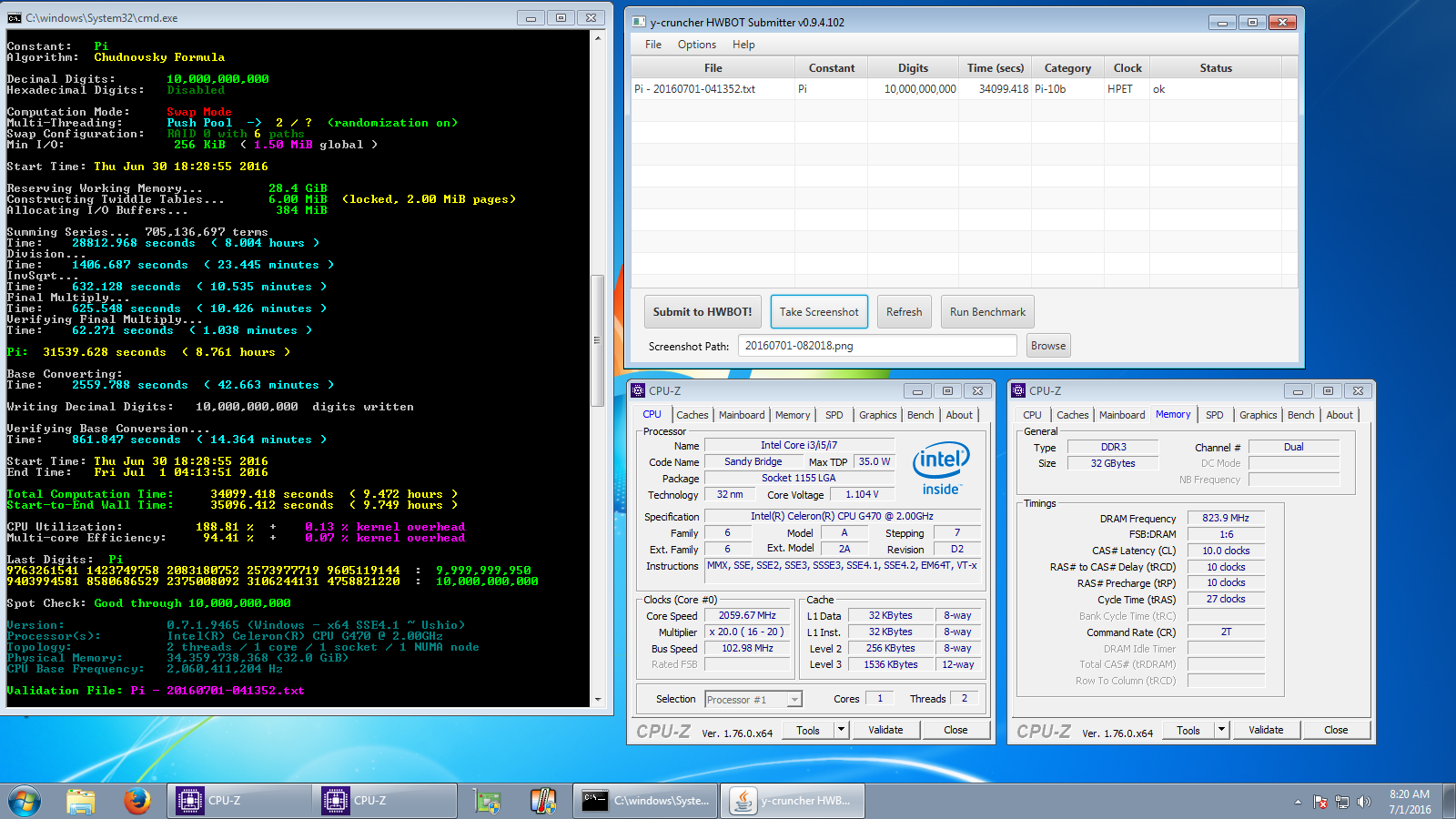This screenshot has width=1456, height=819.
Task: Click Take Screenshot button
Action: coord(819,312)
